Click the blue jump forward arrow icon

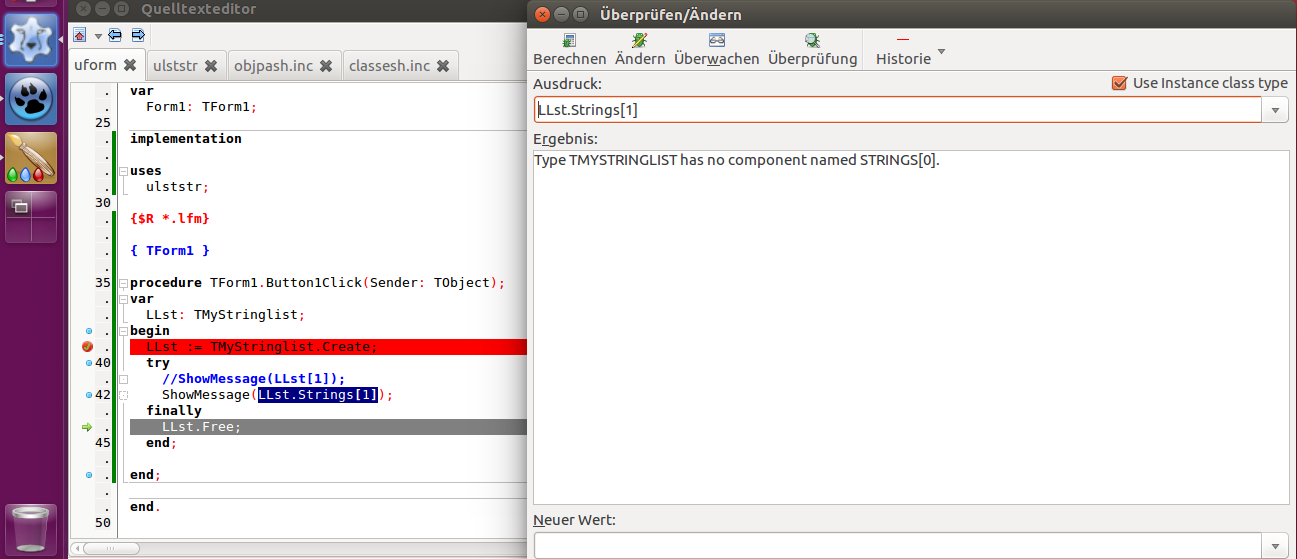(138, 35)
